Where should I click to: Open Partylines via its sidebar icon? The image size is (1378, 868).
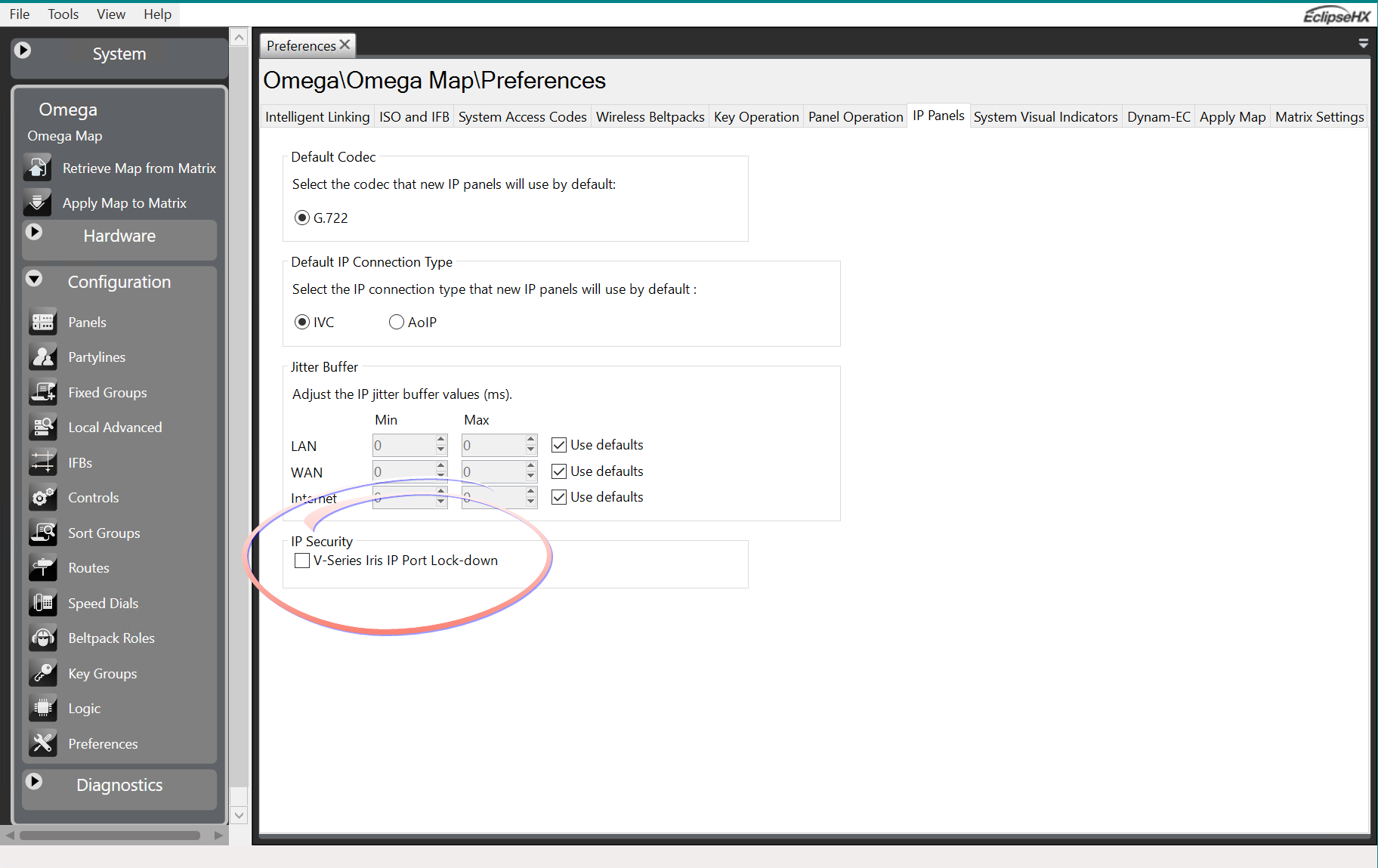43,357
